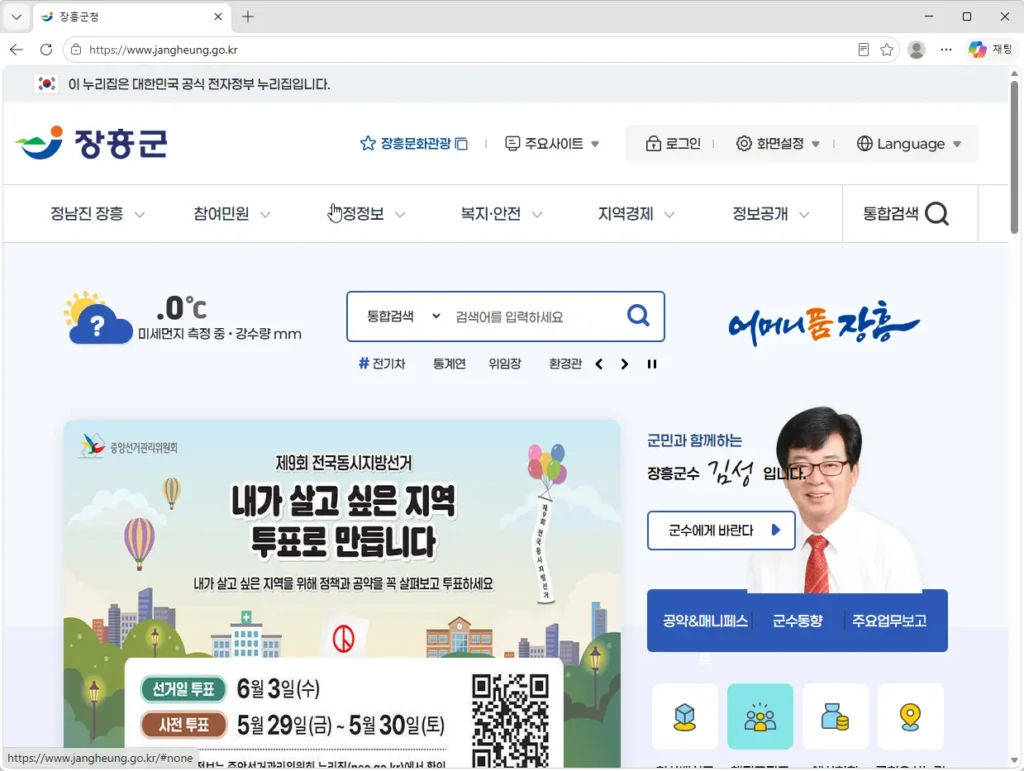Expand 복지·안전 chevron arrow
1024x771 pixels.
[x=537, y=215]
